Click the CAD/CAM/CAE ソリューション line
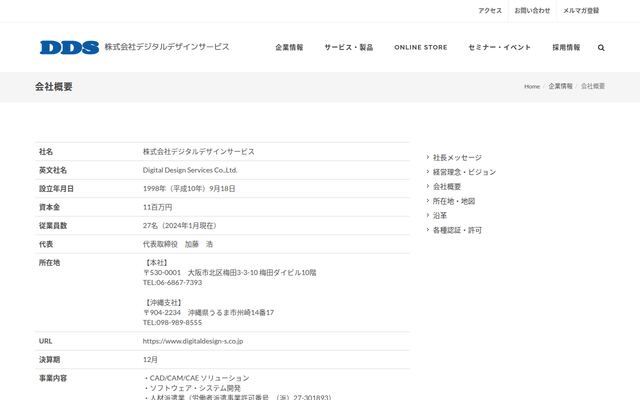Screen dimensions: 640x400 [x=196, y=378]
